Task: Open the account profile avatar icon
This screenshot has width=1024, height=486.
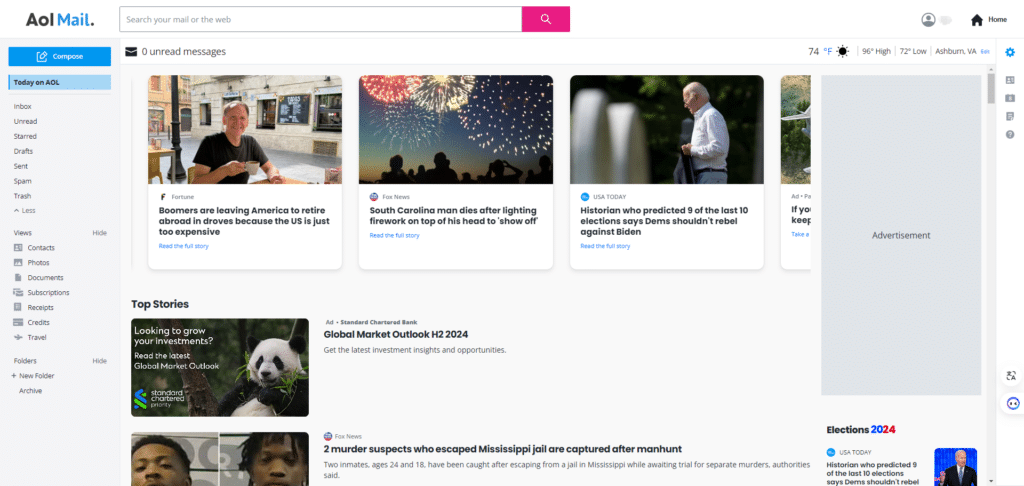Action: point(928,20)
